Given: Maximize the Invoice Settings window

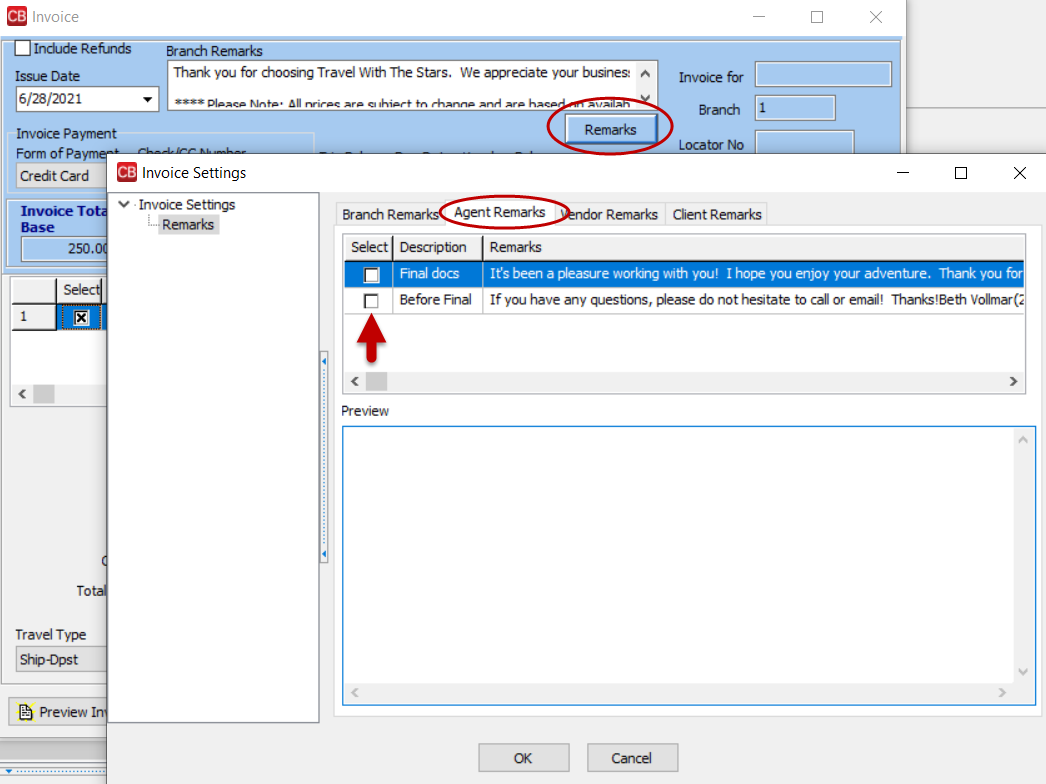Looking at the screenshot, I should point(961,173).
